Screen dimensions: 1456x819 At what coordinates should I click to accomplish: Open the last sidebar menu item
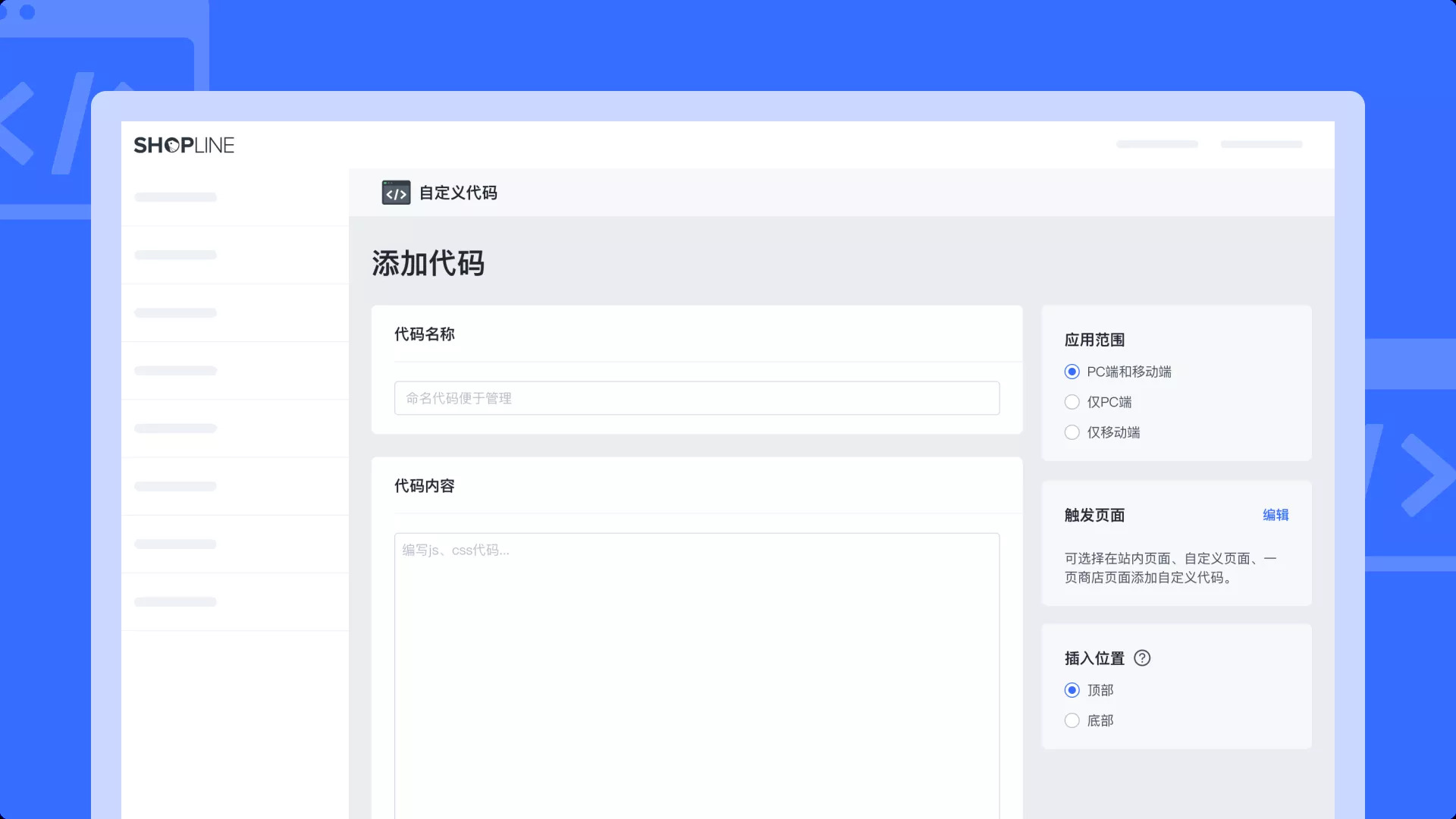(x=176, y=602)
